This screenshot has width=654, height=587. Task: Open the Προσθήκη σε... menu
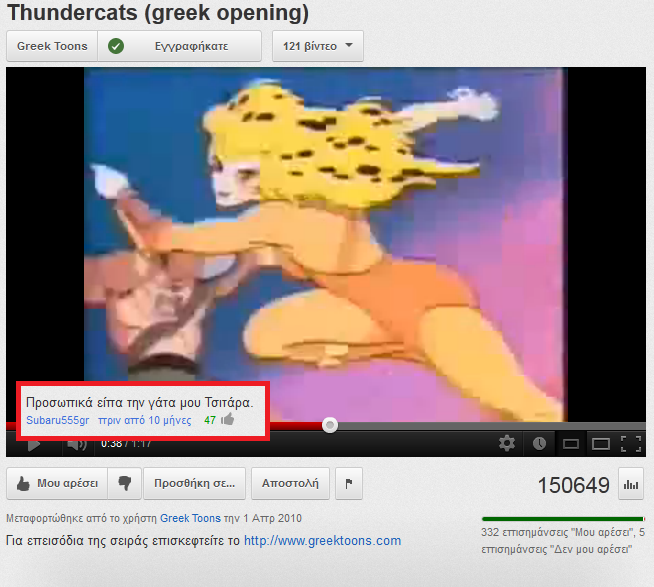point(194,483)
